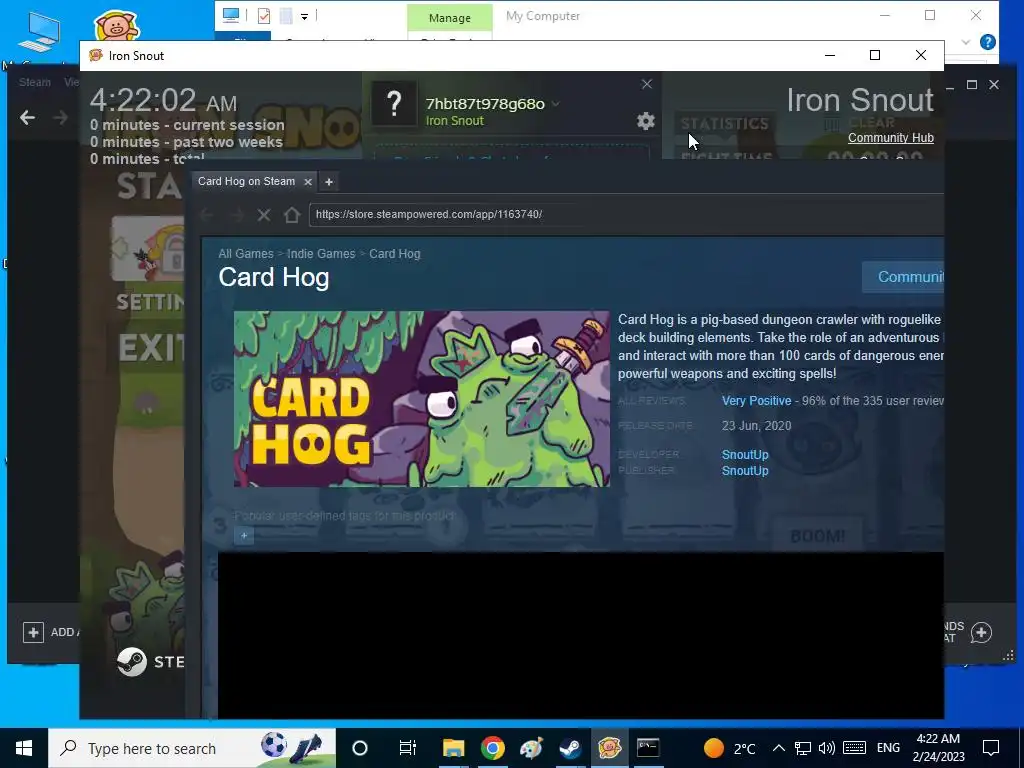The image size is (1024, 768).
Task: Expand quick access toolbar dropdown arrow
Action: [x=304, y=16]
